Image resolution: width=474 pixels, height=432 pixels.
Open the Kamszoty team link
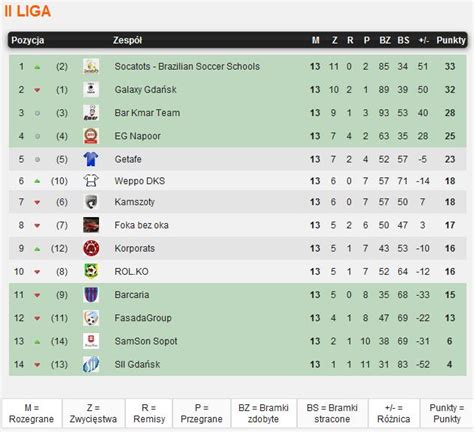click(x=135, y=202)
